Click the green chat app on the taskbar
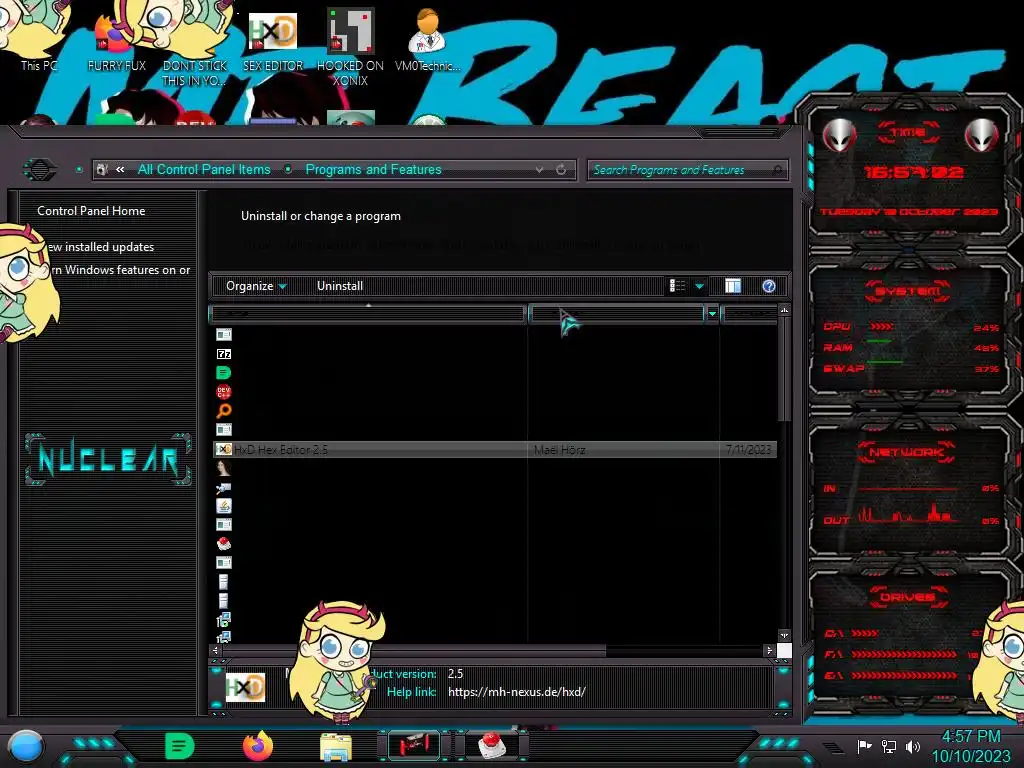1024x768 pixels. pos(180,746)
